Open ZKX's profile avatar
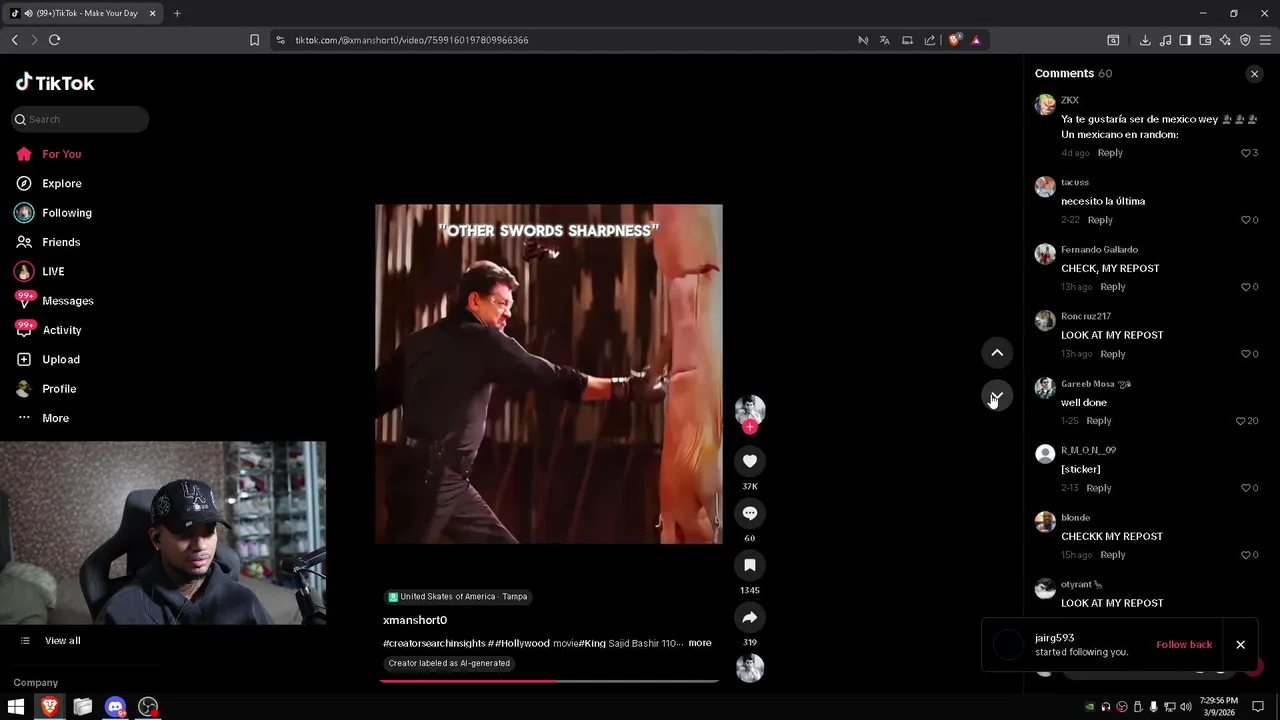1280x720 pixels. pos(1045,105)
